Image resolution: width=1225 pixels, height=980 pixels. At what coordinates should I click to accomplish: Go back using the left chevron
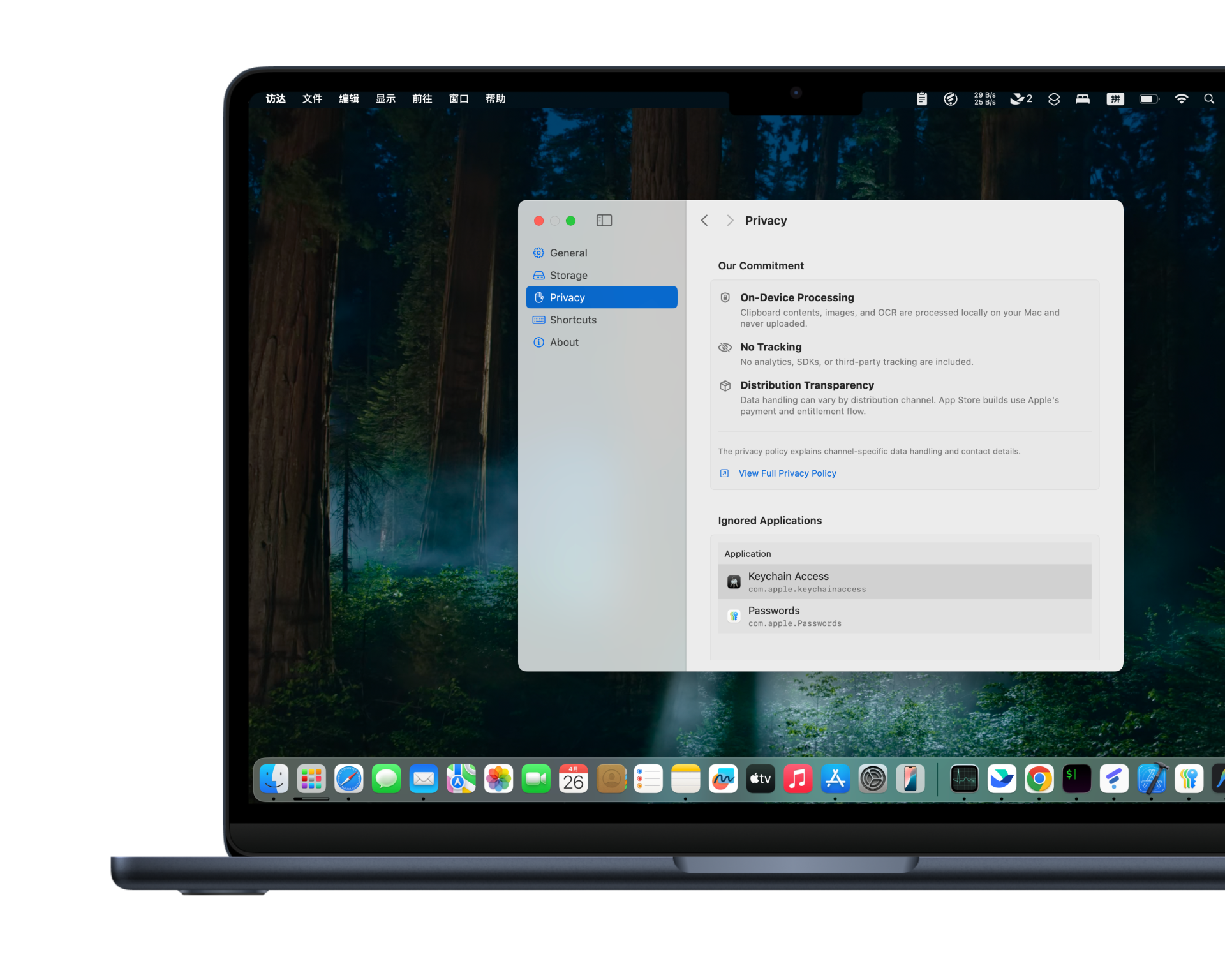[704, 220]
